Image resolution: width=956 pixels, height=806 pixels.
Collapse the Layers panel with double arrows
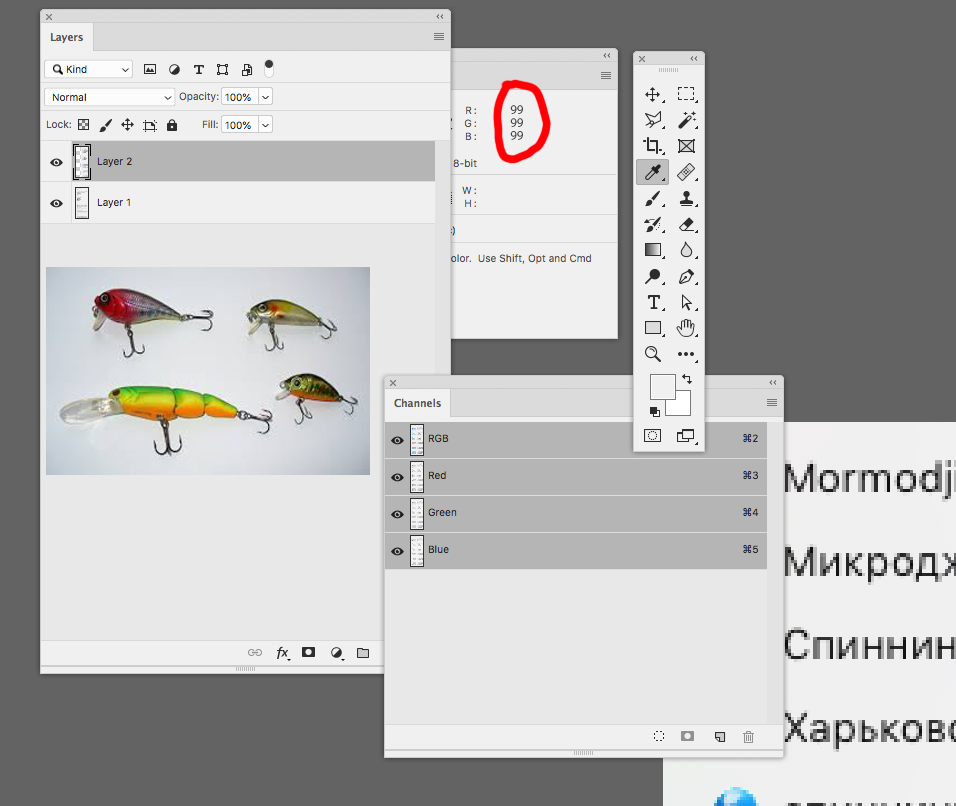440,16
